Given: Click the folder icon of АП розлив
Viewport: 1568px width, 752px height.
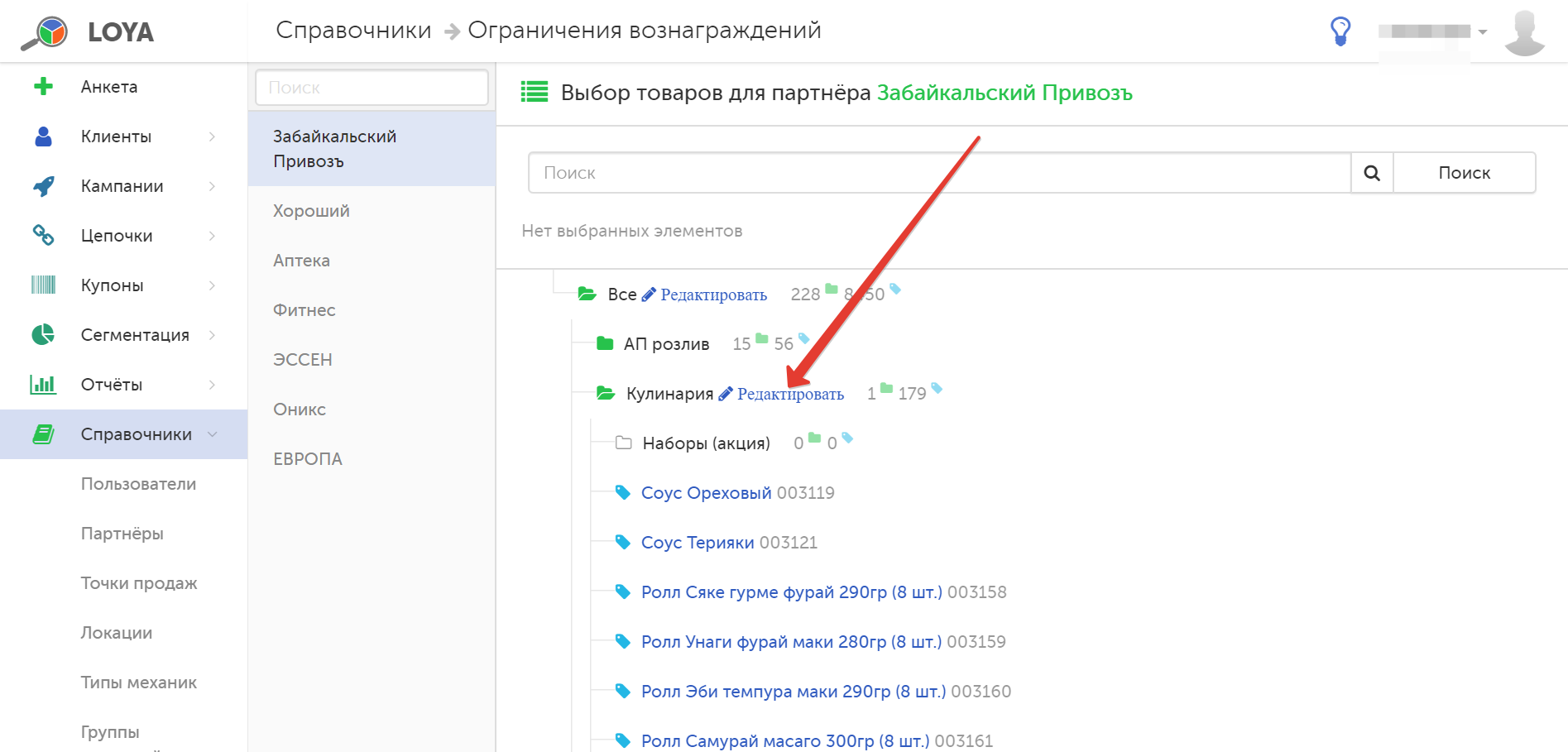Looking at the screenshot, I should coord(606,343).
